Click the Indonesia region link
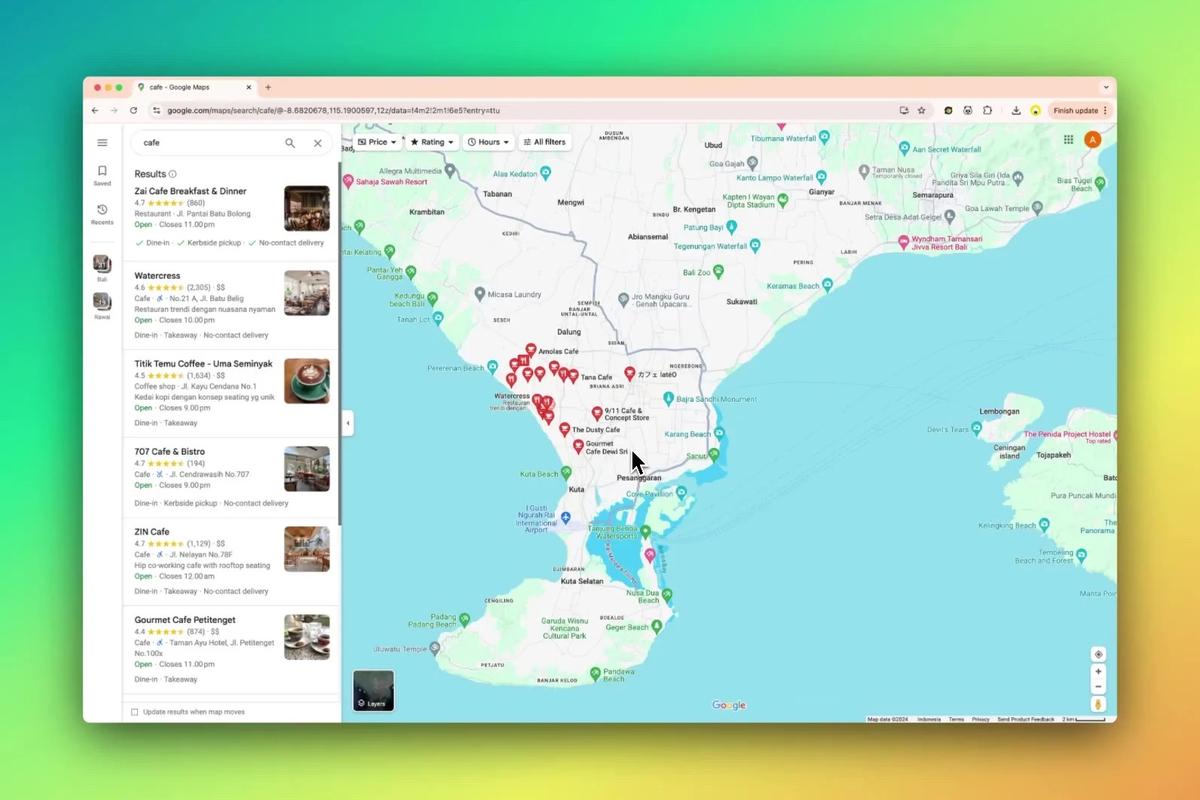Image resolution: width=1200 pixels, height=800 pixels. click(929, 719)
